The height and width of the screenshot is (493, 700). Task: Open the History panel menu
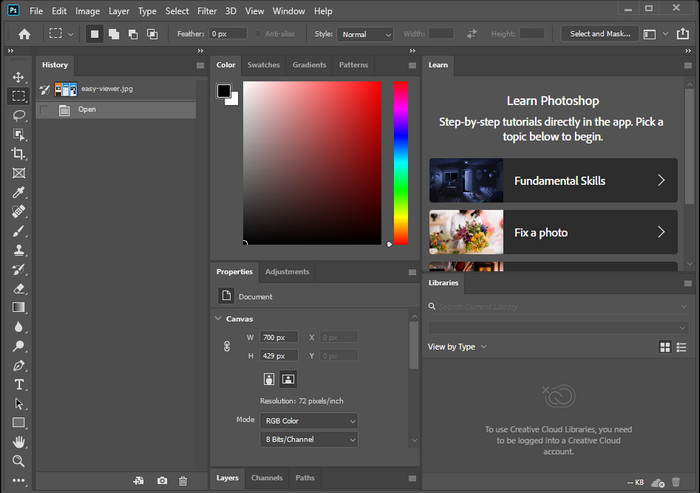pos(200,66)
